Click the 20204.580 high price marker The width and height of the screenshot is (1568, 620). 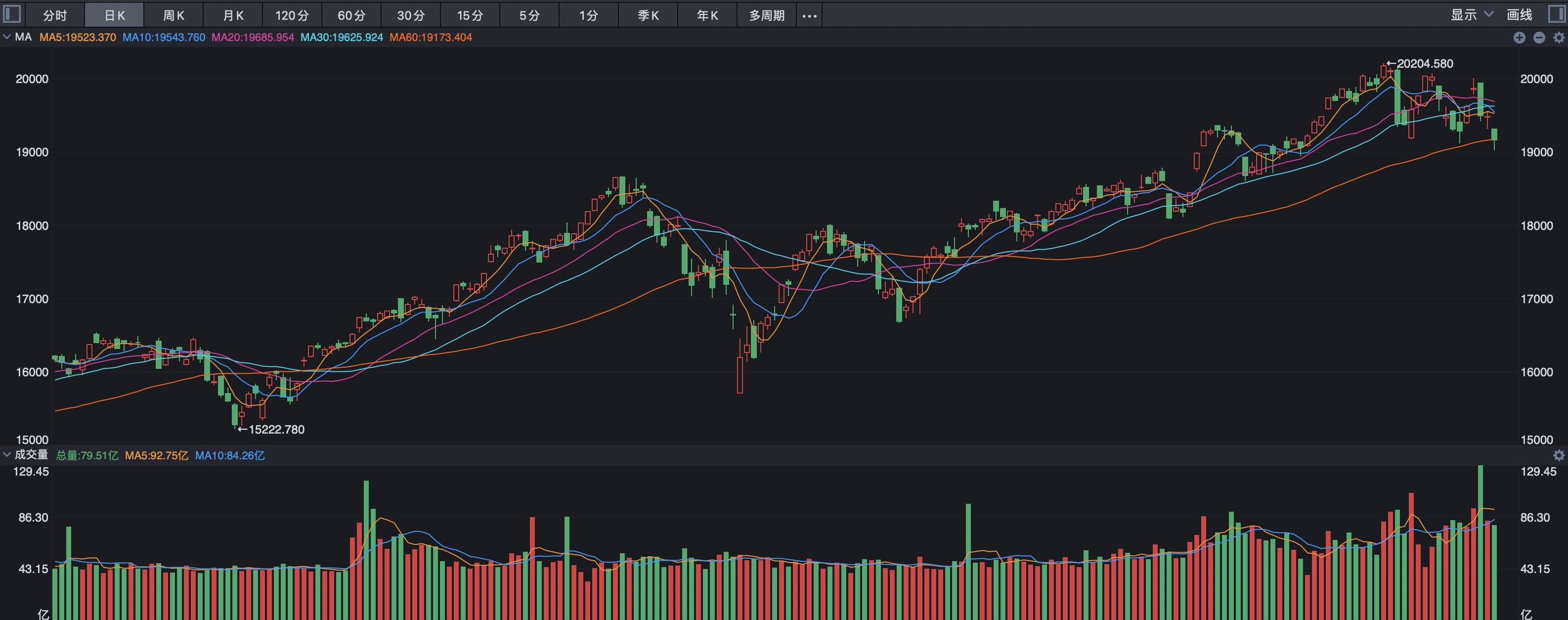coord(1424,63)
